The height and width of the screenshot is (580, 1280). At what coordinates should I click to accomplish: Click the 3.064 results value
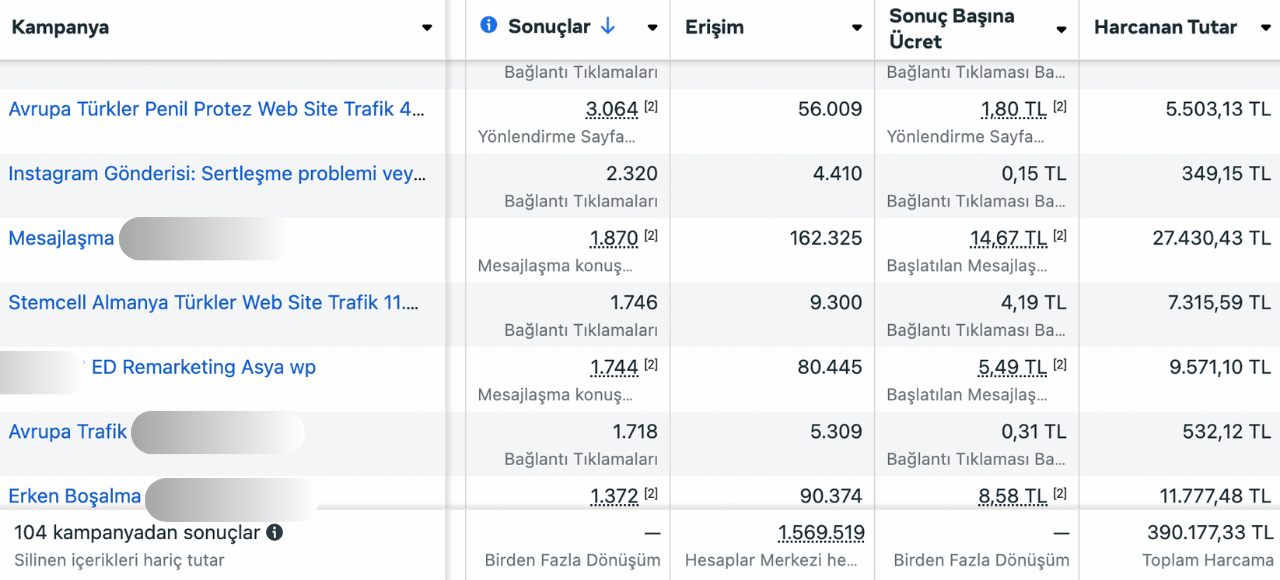click(611, 110)
